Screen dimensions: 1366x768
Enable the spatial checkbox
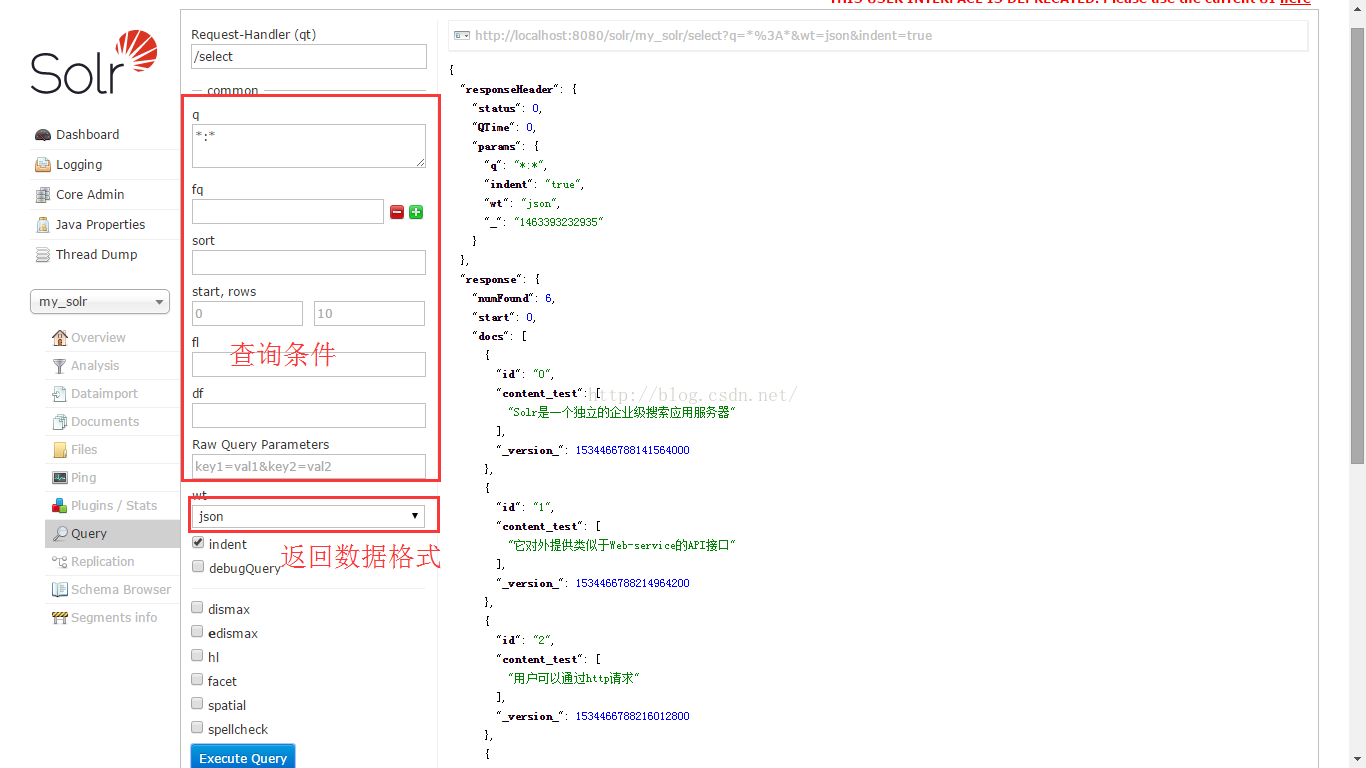pyautogui.click(x=198, y=704)
